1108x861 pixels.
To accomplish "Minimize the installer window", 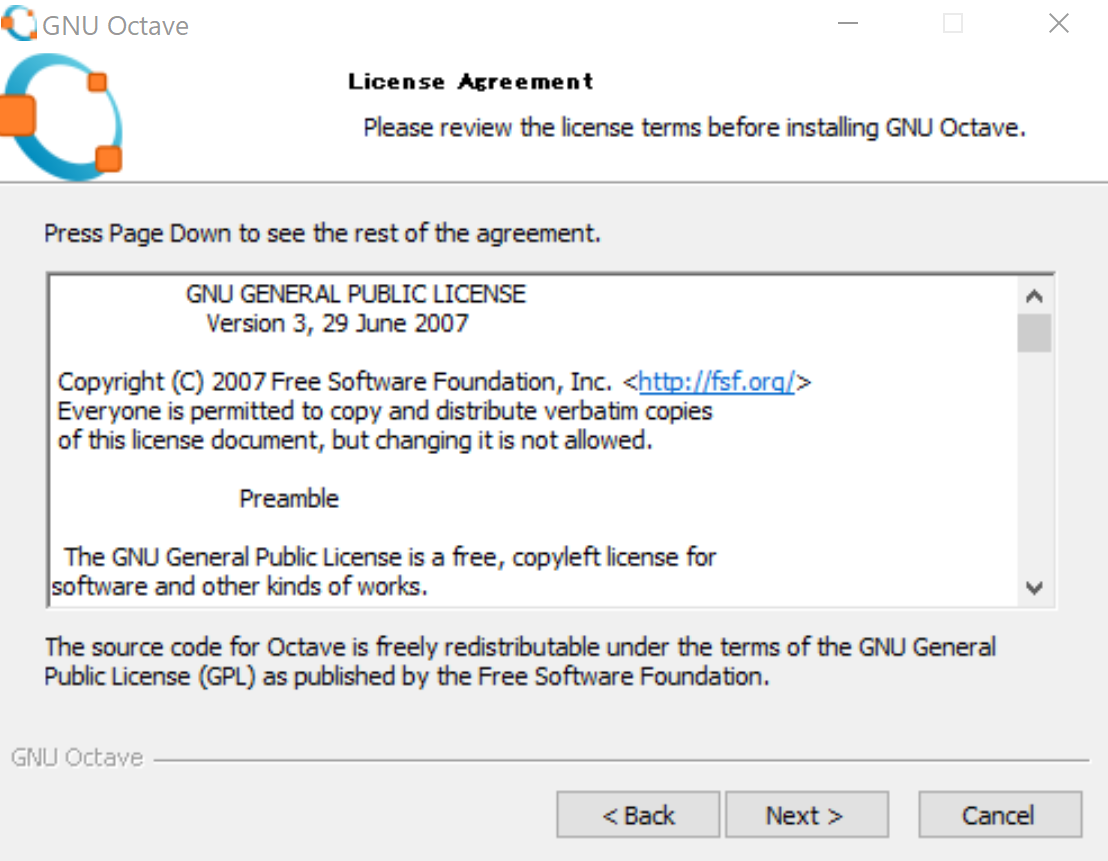I will click(x=848, y=23).
